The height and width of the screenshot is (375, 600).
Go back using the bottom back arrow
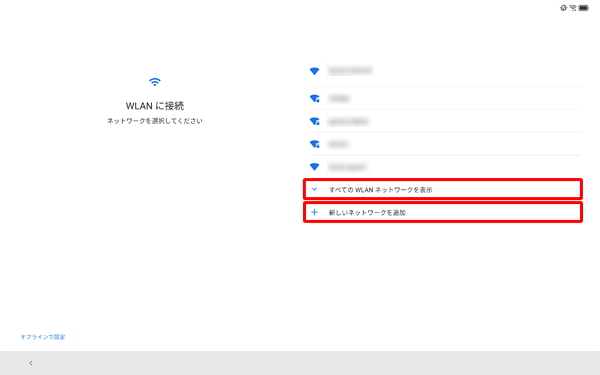31,363
